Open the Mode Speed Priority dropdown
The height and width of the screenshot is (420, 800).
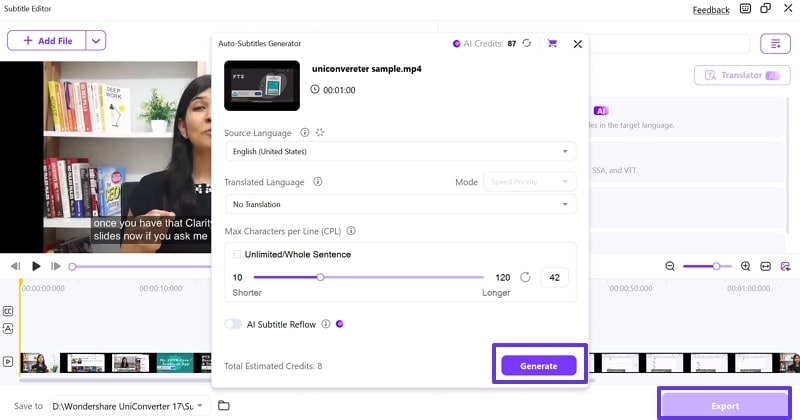click(x=530, y=182)
